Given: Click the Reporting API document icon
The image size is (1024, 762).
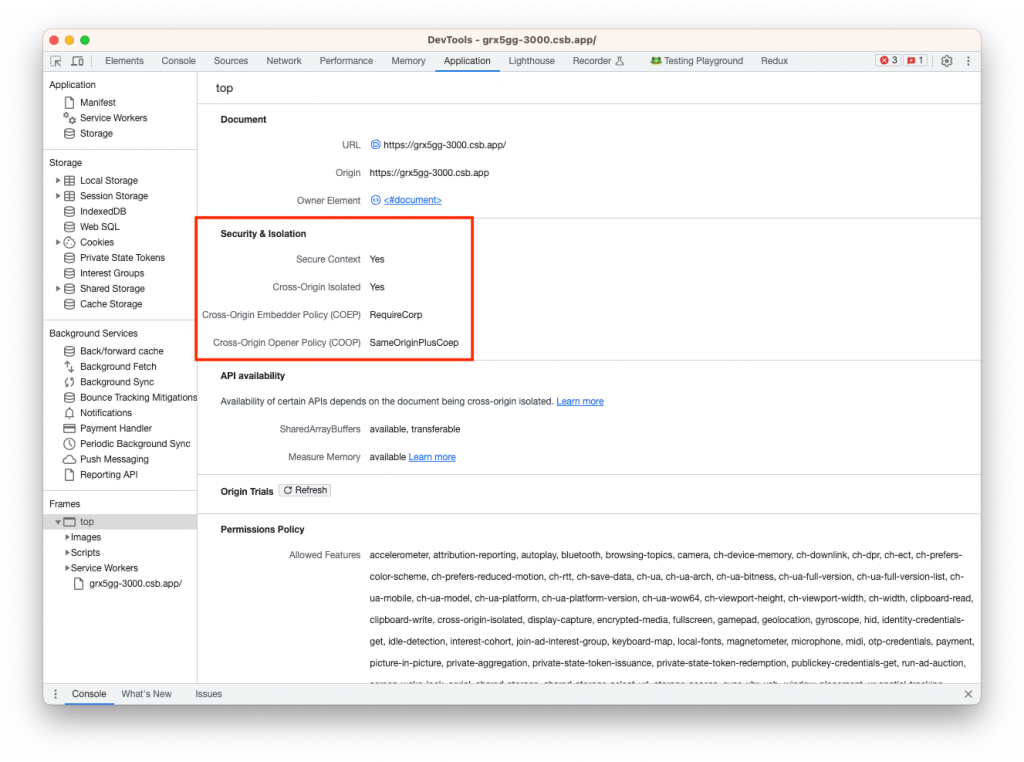Looking at the screenshot, I should coord(69,475).
